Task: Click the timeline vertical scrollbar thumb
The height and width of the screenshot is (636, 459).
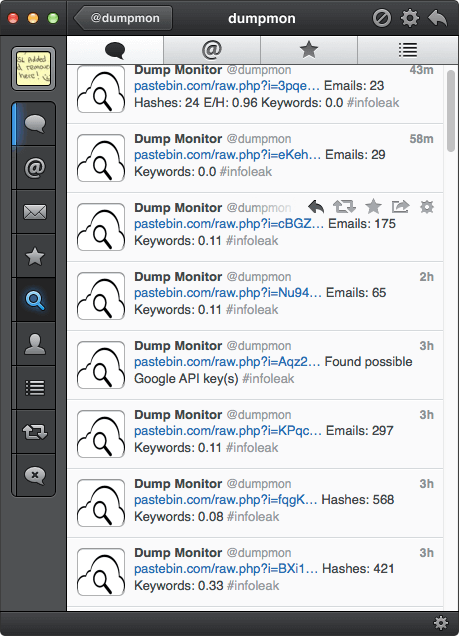Action: [x=450, y=111]
